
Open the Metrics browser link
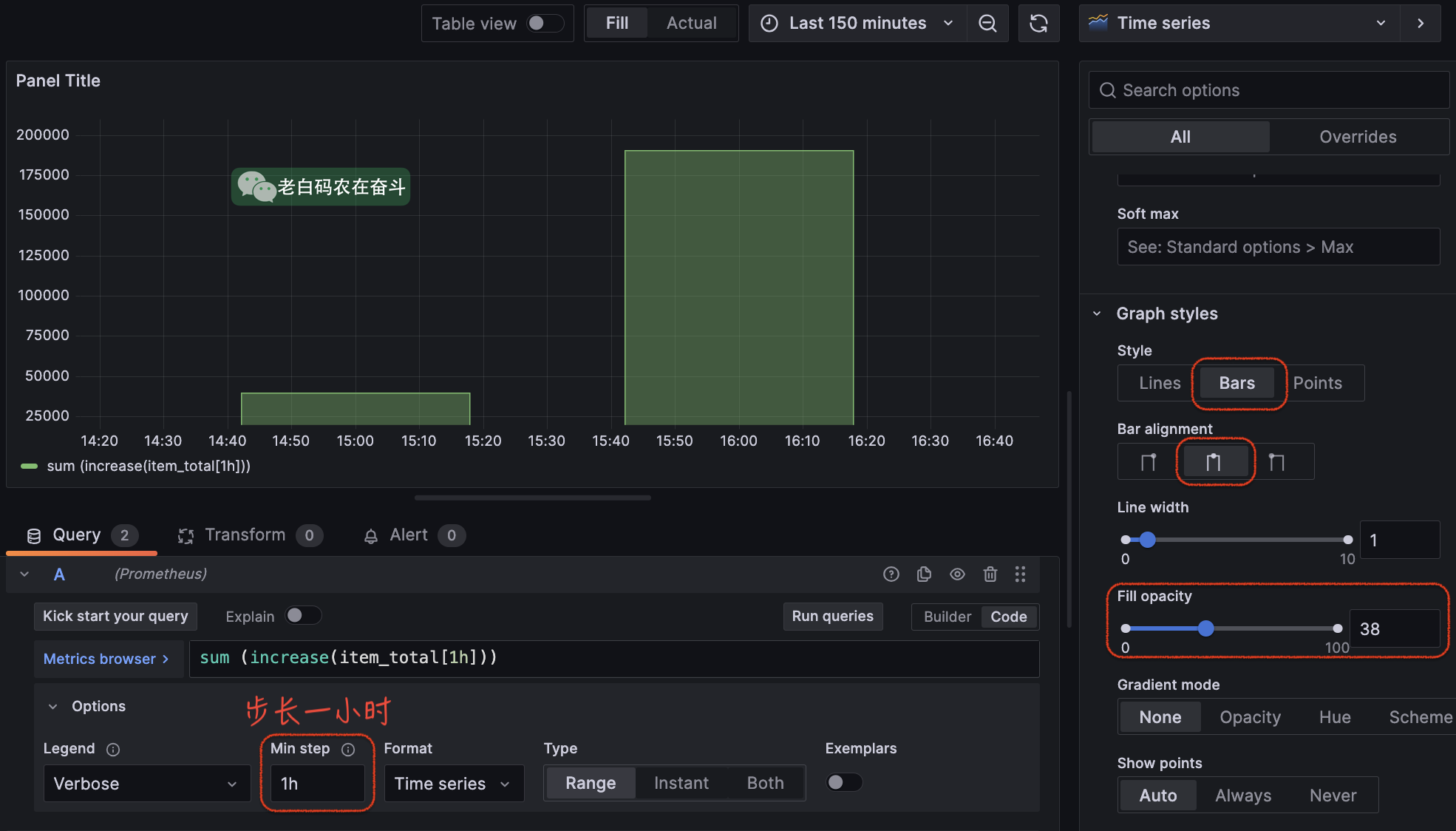click(x=106, y=659)
